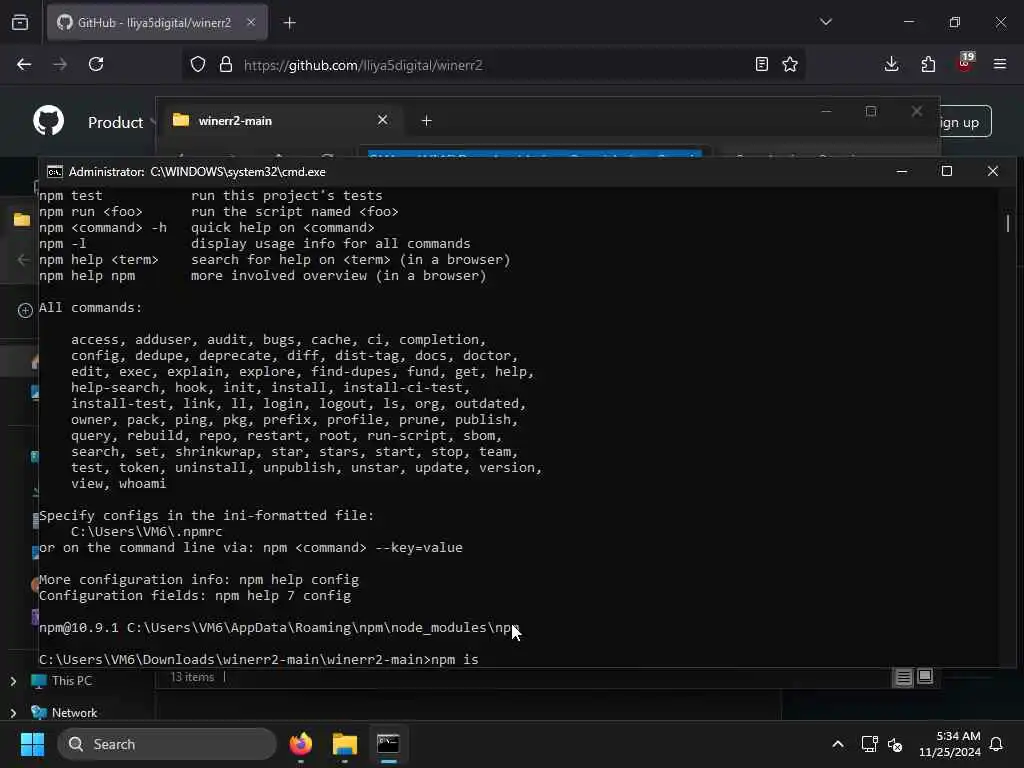Close the GitHub winerr2 browser tab
The height and width of the screenshot is (768, 1024).
pos(251,23)
